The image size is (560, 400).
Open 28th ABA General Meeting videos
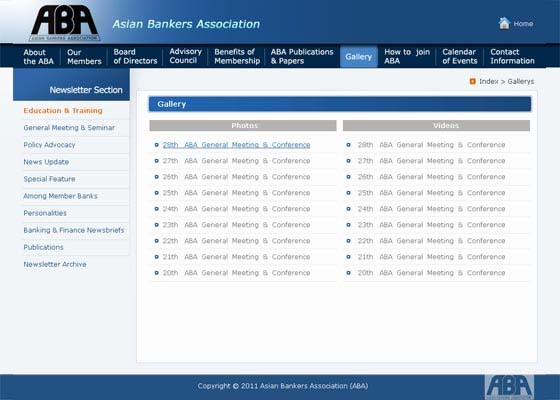(x=431, y=145)
